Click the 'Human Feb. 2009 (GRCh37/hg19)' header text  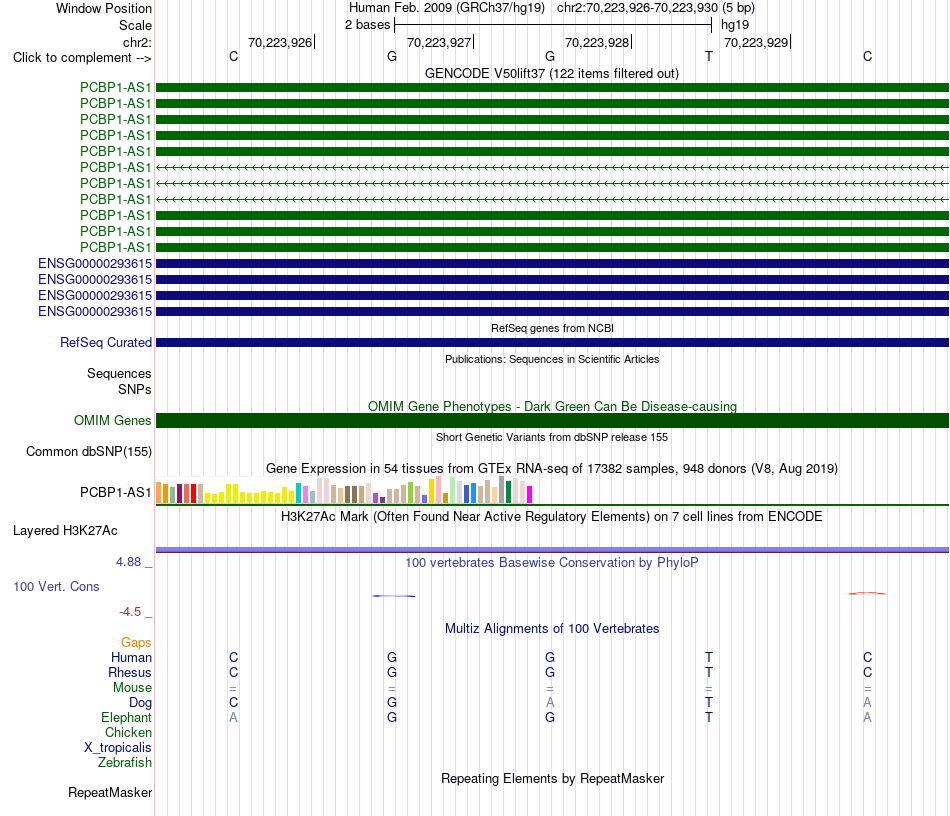tap(447, 8)
